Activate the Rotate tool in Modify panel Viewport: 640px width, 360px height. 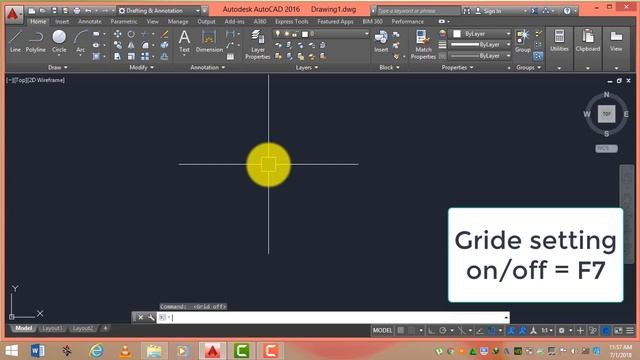131,34
